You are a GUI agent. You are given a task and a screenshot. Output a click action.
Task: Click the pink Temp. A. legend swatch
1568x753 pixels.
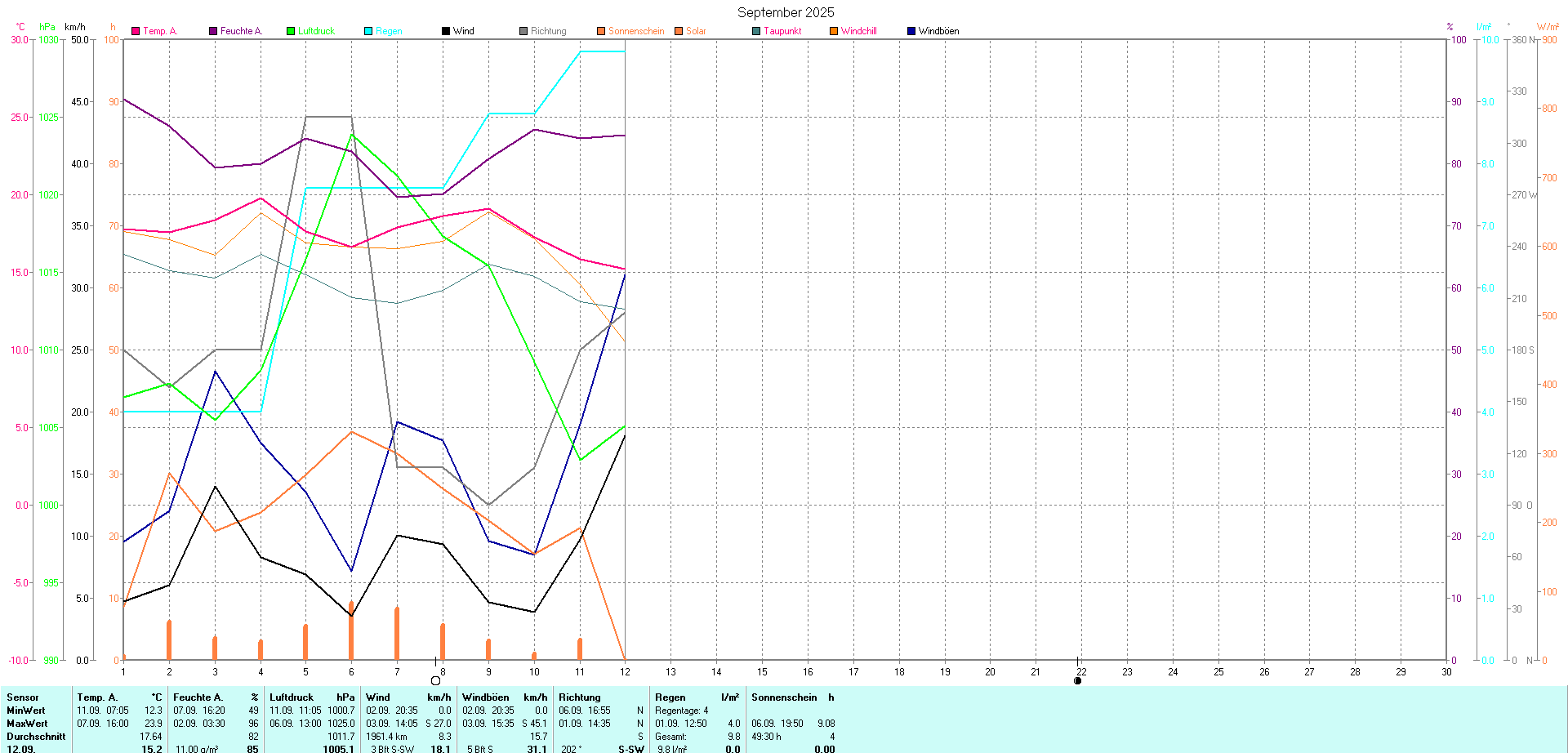(136, 31)
